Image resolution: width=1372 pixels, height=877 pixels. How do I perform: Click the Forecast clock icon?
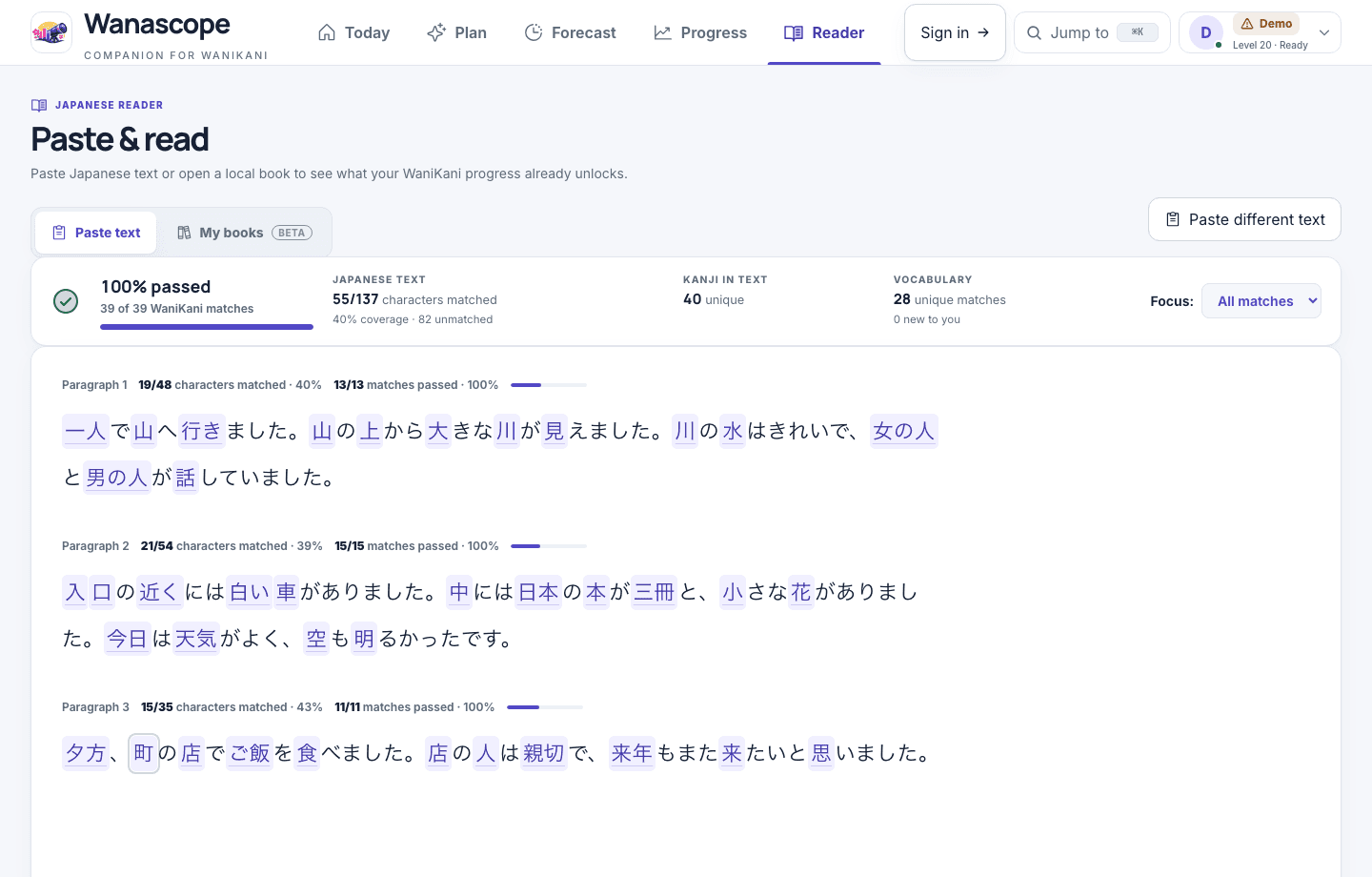pyautogui.click(x=534, y=32)
